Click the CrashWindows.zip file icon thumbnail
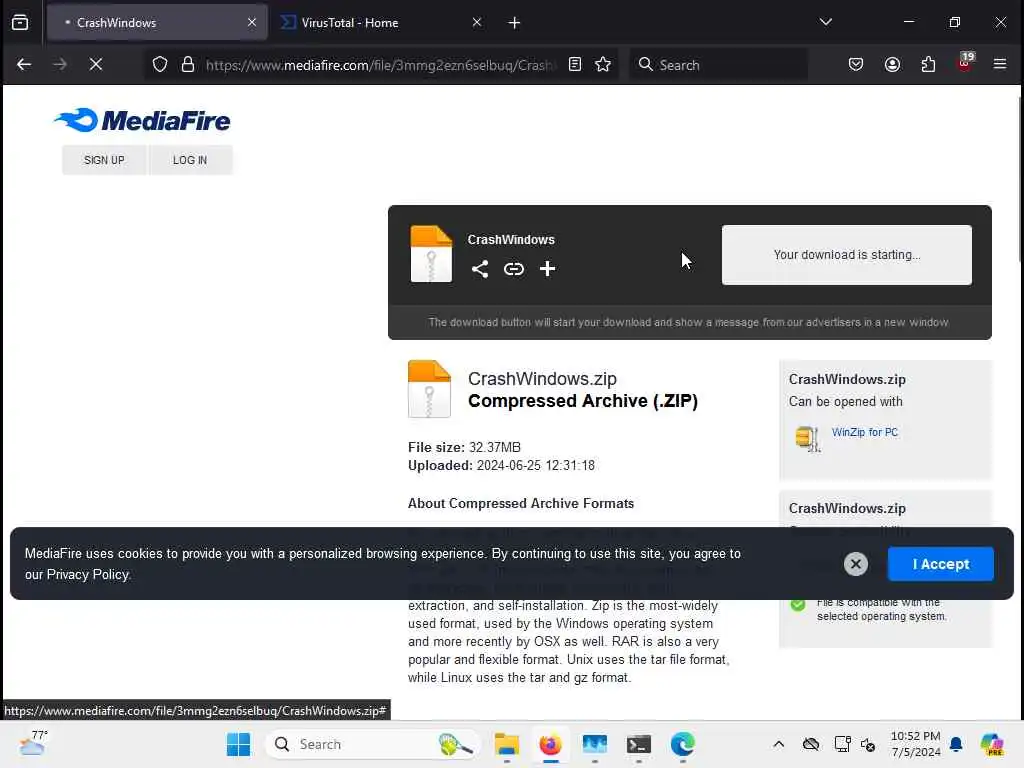The width and height of the screenshot is (1024, 768). click(429, 389)
